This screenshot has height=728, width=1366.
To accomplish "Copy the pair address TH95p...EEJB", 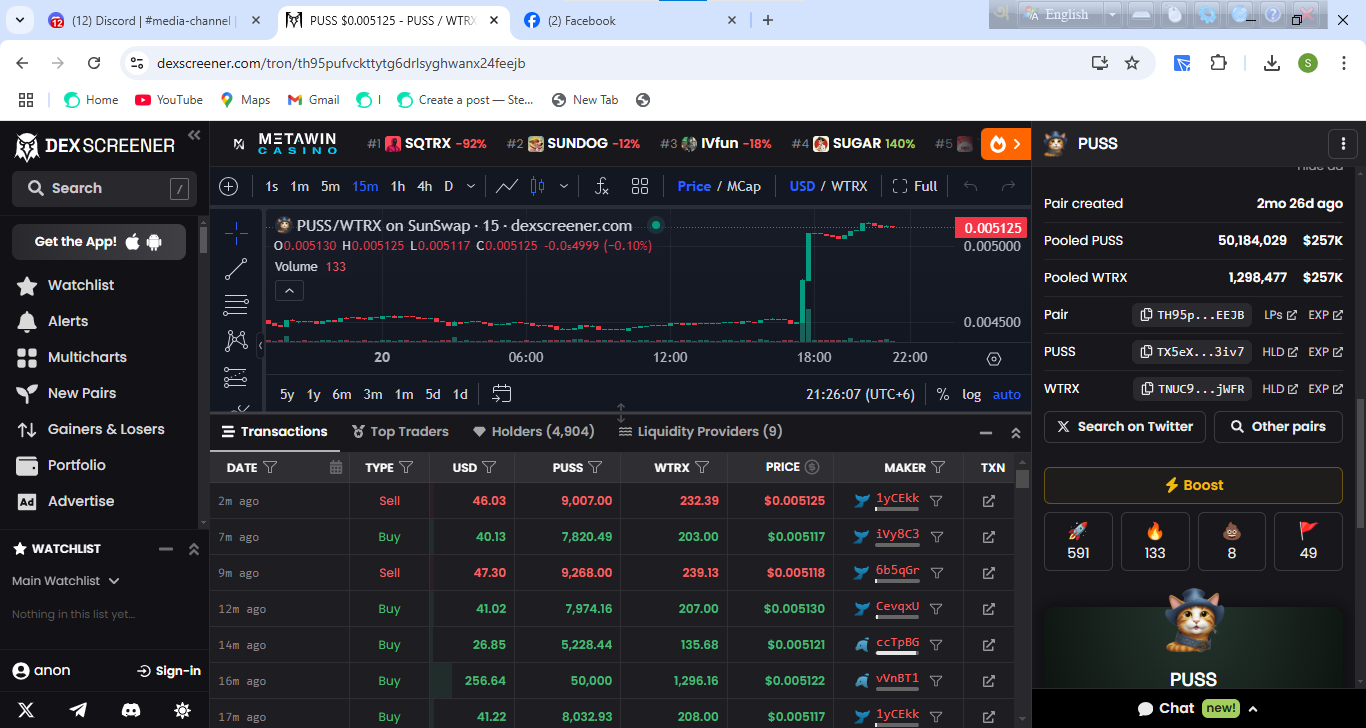I will coord(1192,315).
